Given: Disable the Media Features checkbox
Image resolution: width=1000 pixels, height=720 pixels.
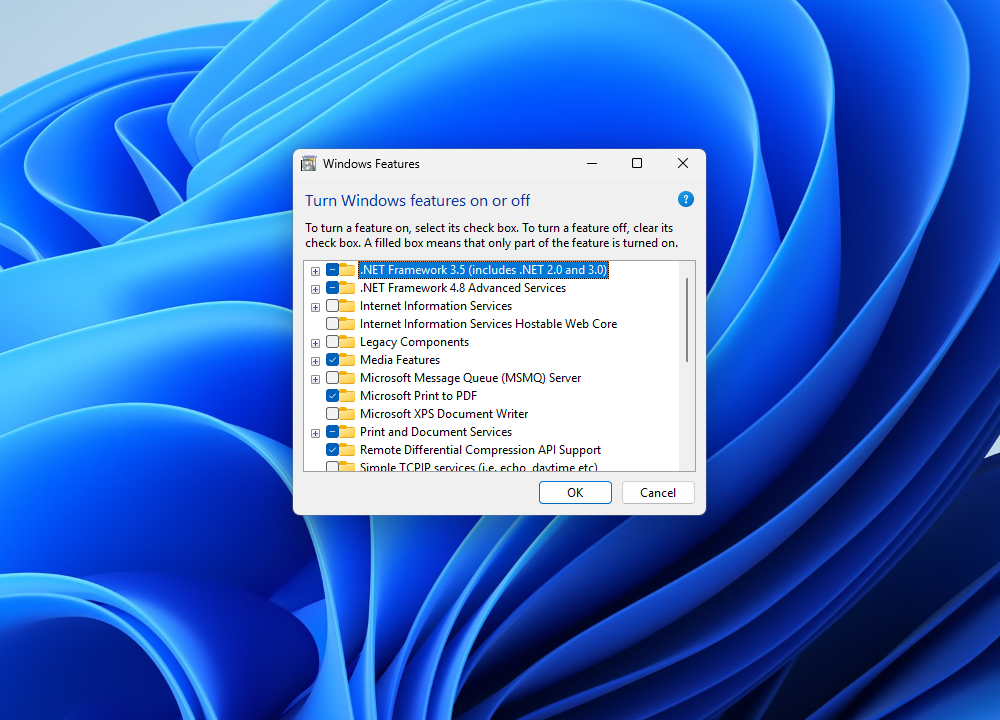Looking at the screenshot, I should [x=330, y=359].
